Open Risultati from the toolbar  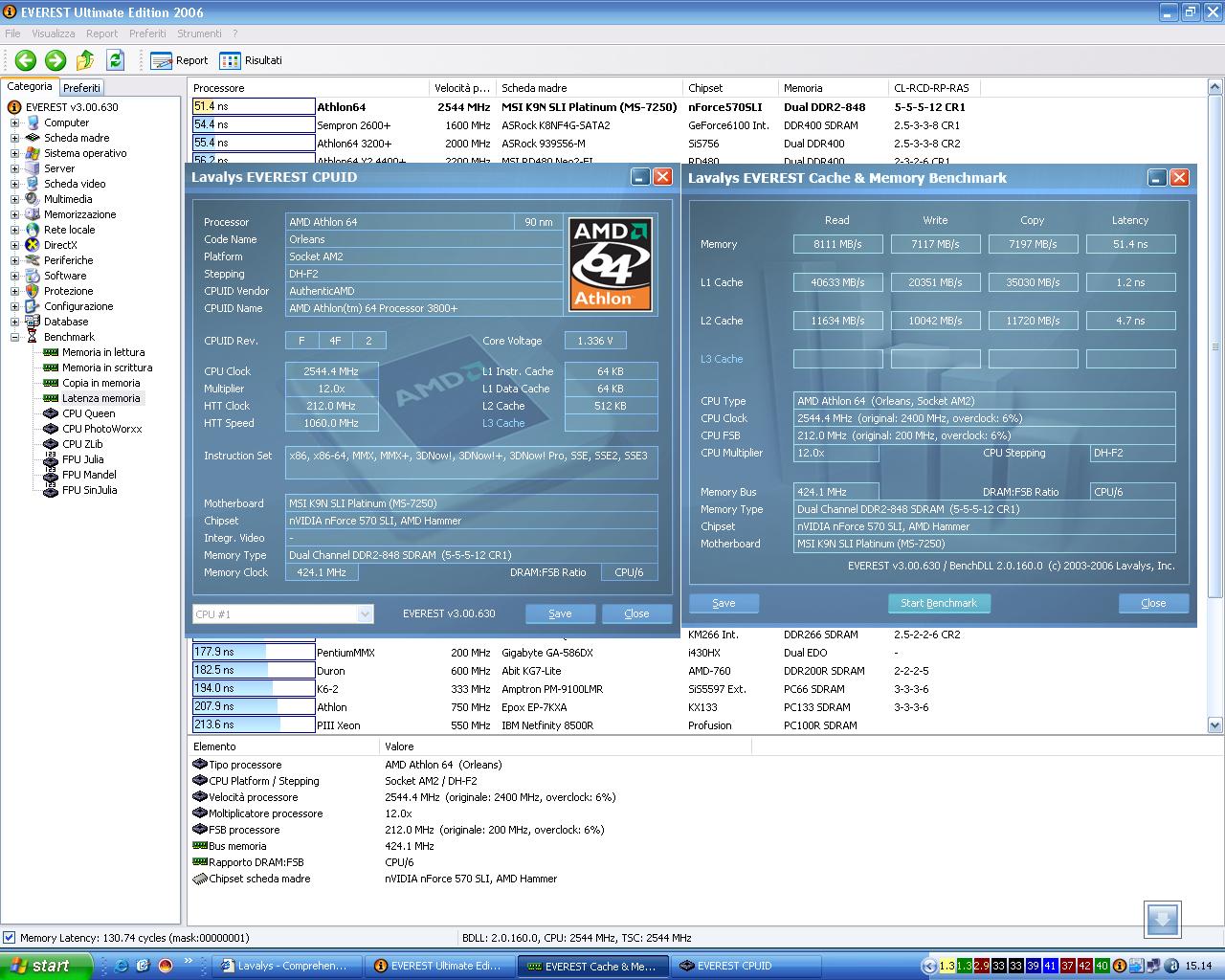(x=251, y=60)
